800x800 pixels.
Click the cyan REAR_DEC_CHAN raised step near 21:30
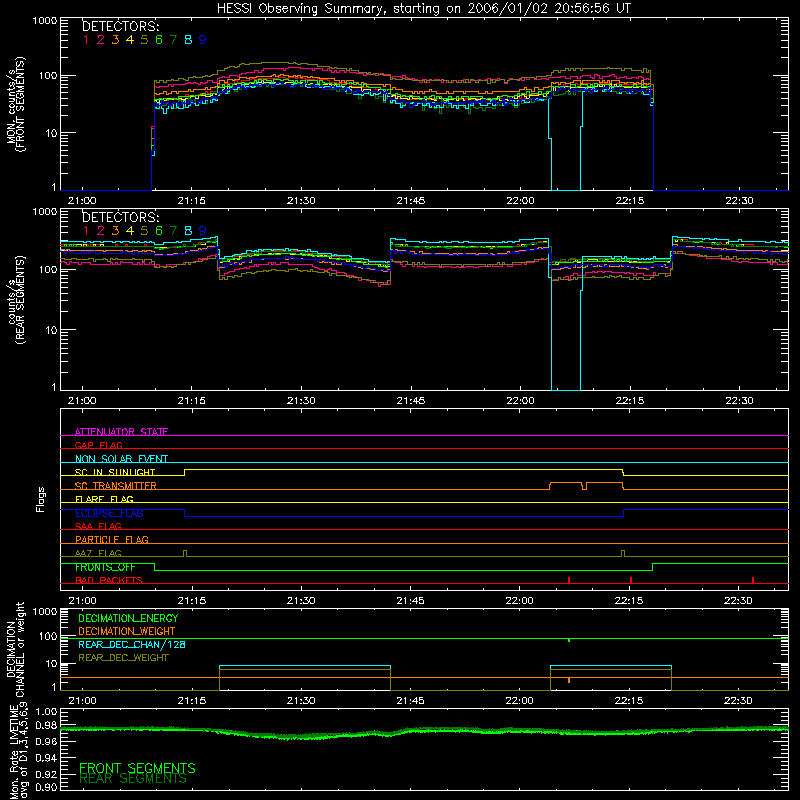pos(305,666)
